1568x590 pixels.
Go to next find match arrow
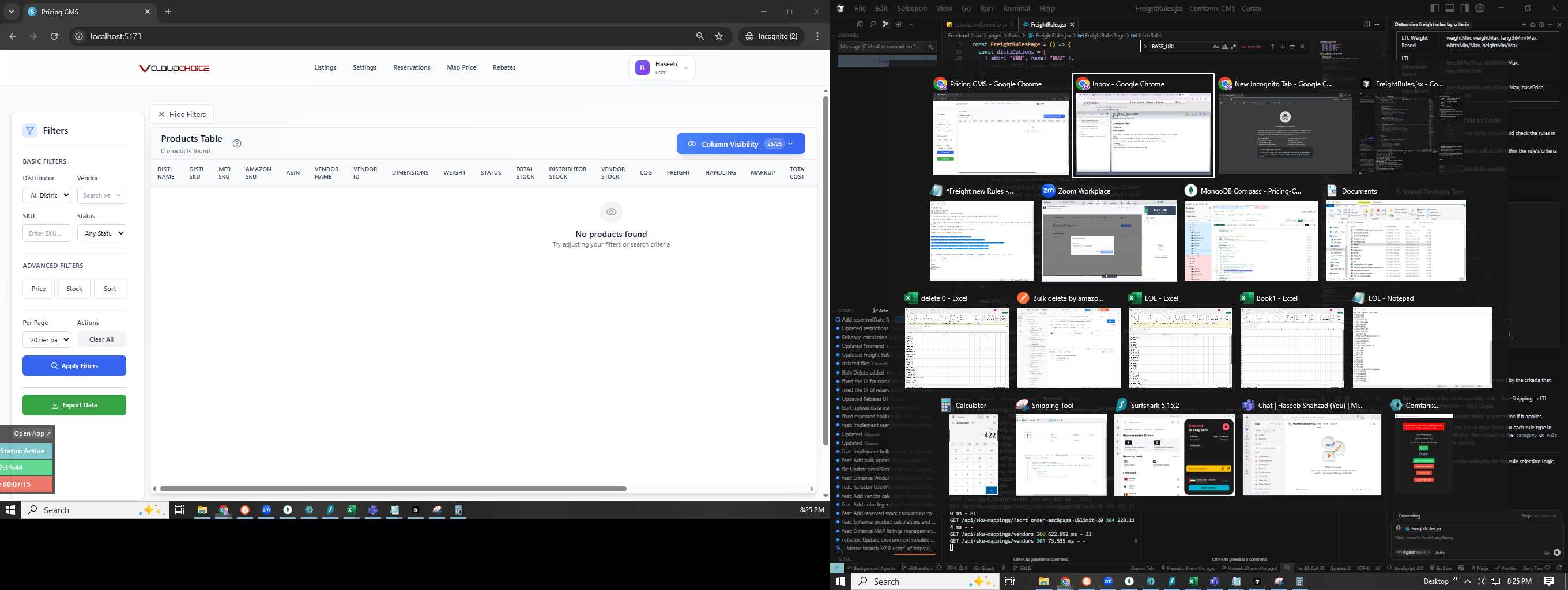[1283, 47]
